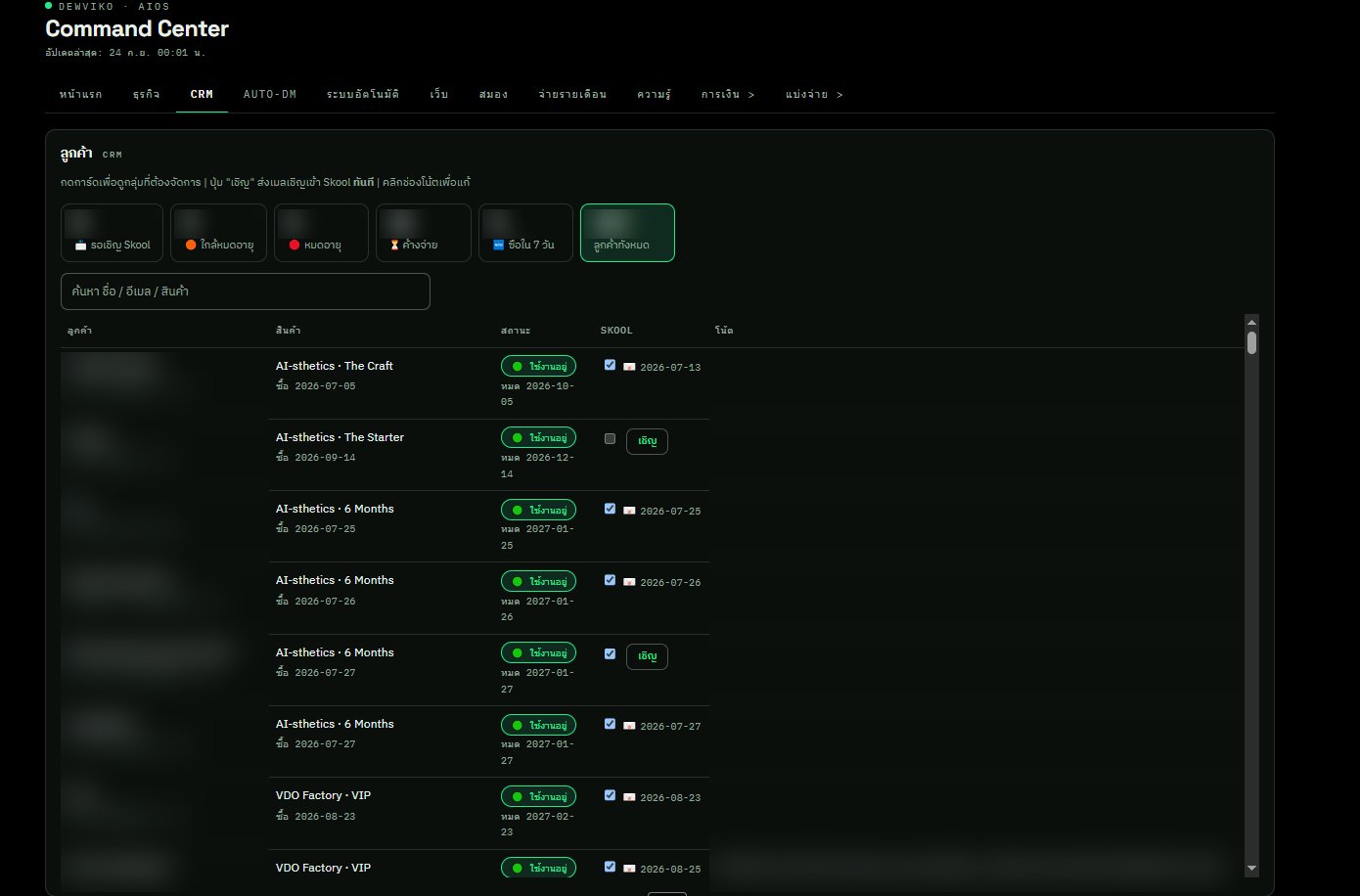Toggle Skool checkbox beside date 2026-07-26
Image resolution: width=1360 pixels, height=896 pixels.
click(x=610, y=580)
